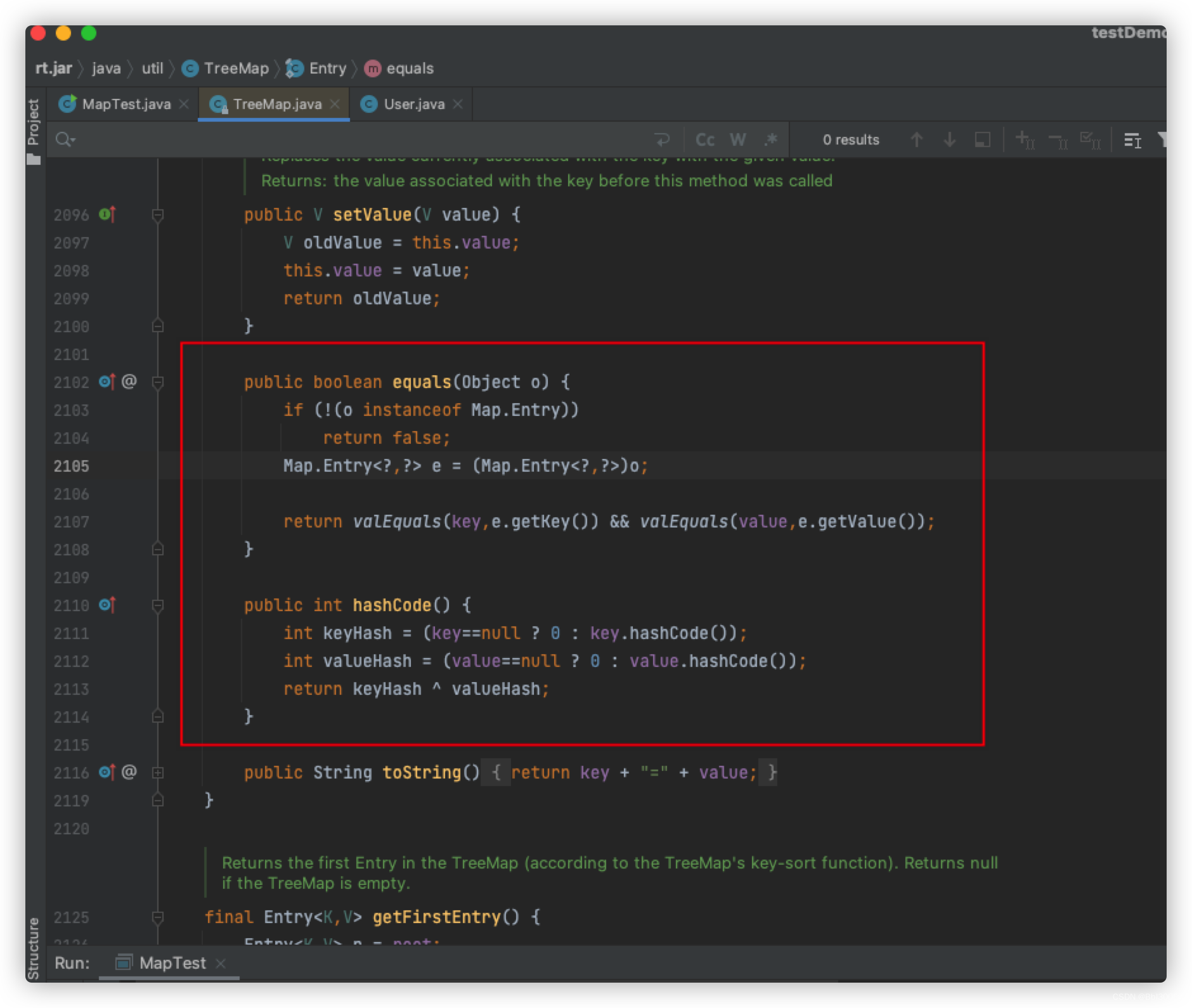Close the MapTest run tab
1192x1008 pixels.
221,964
